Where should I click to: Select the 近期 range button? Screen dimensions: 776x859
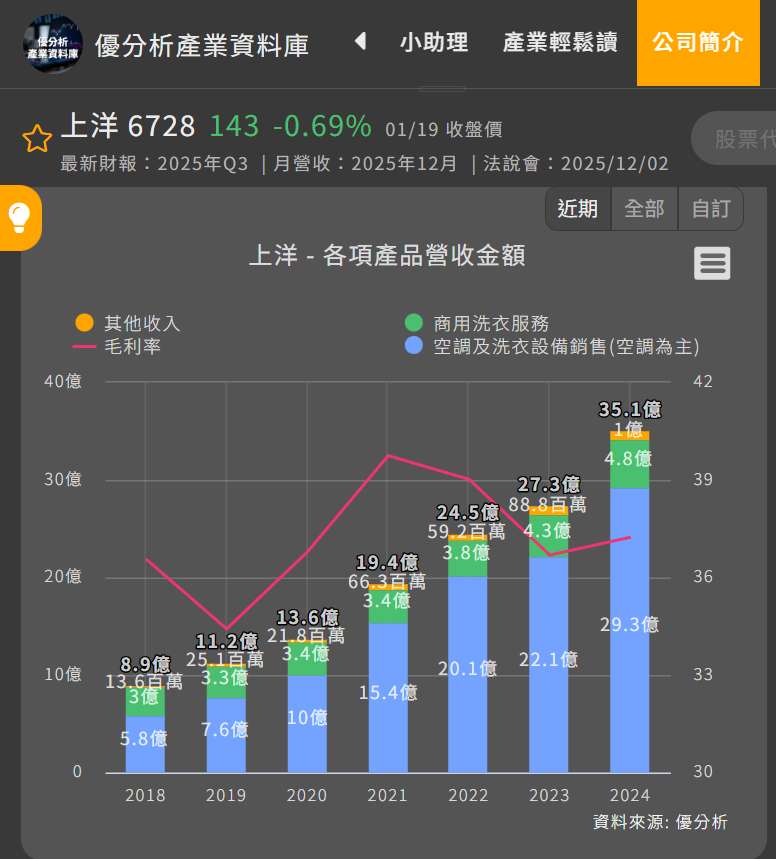coord(577,209)
